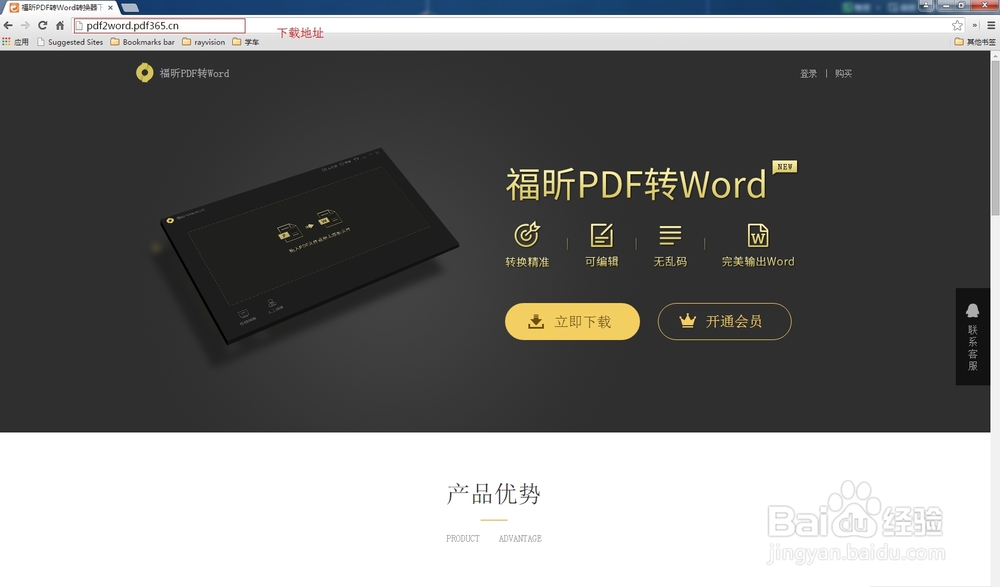Click the 购买 link

click(843, 73)
